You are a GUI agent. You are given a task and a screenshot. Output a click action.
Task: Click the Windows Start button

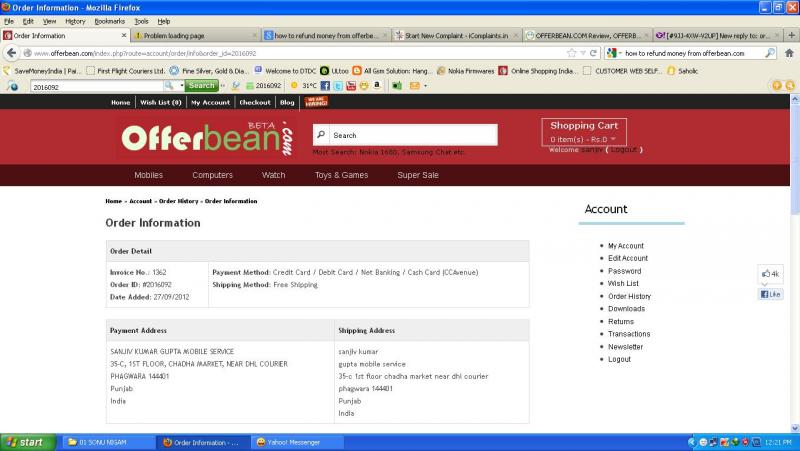click(x=27, y=442)
